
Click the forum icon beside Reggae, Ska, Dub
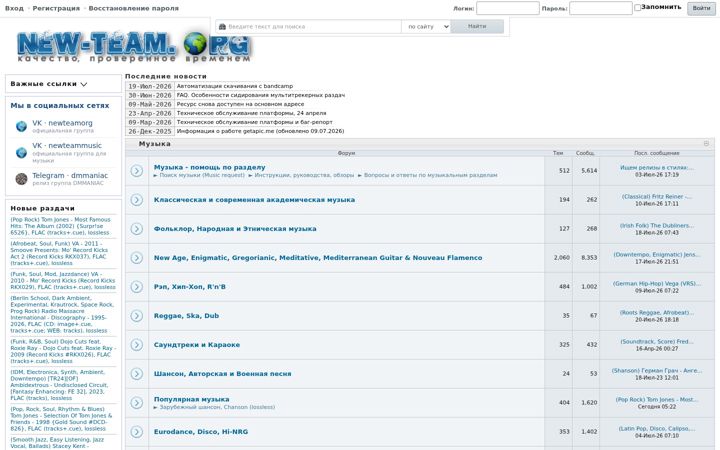(x=136, y=315)
